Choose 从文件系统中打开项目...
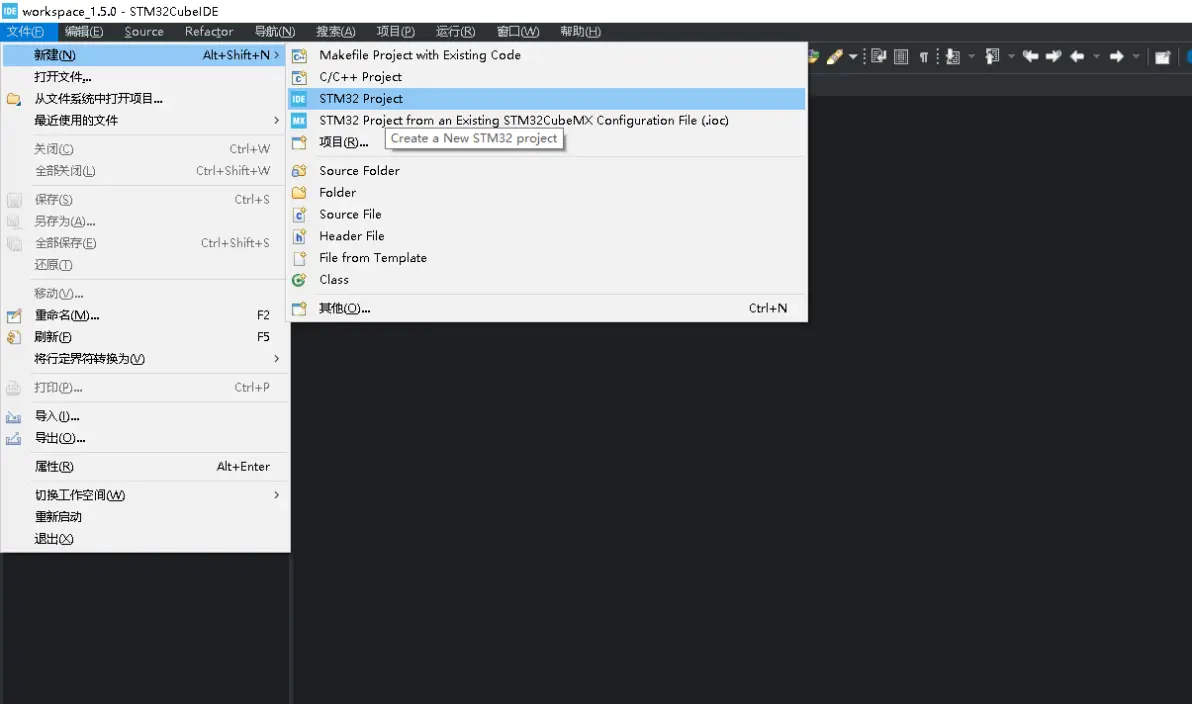This screenshot has height=704, width=1192. coord(145,99)
